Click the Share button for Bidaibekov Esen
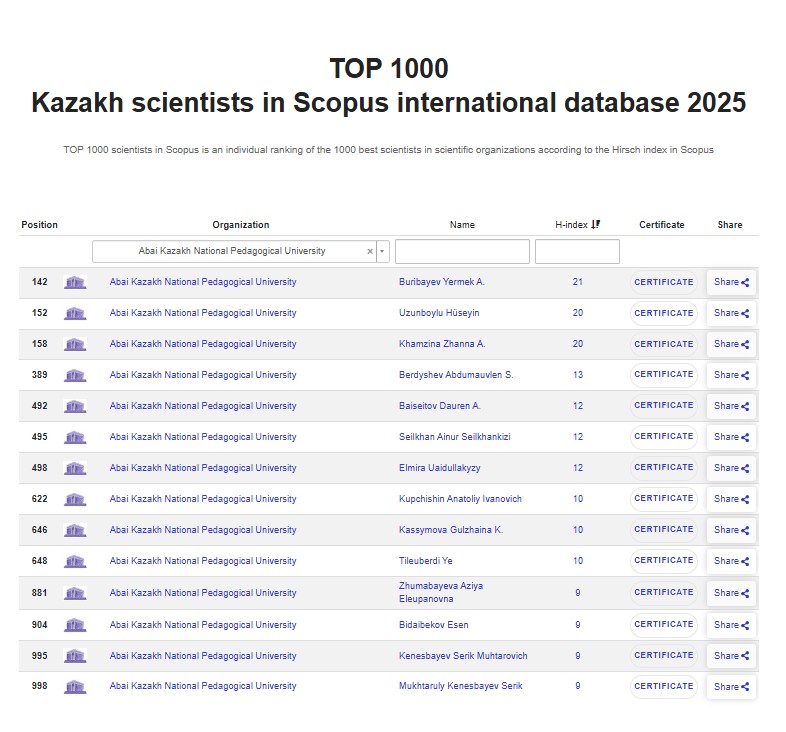The width and height of the screenshot is (786, 732). (x=731, y=625)
